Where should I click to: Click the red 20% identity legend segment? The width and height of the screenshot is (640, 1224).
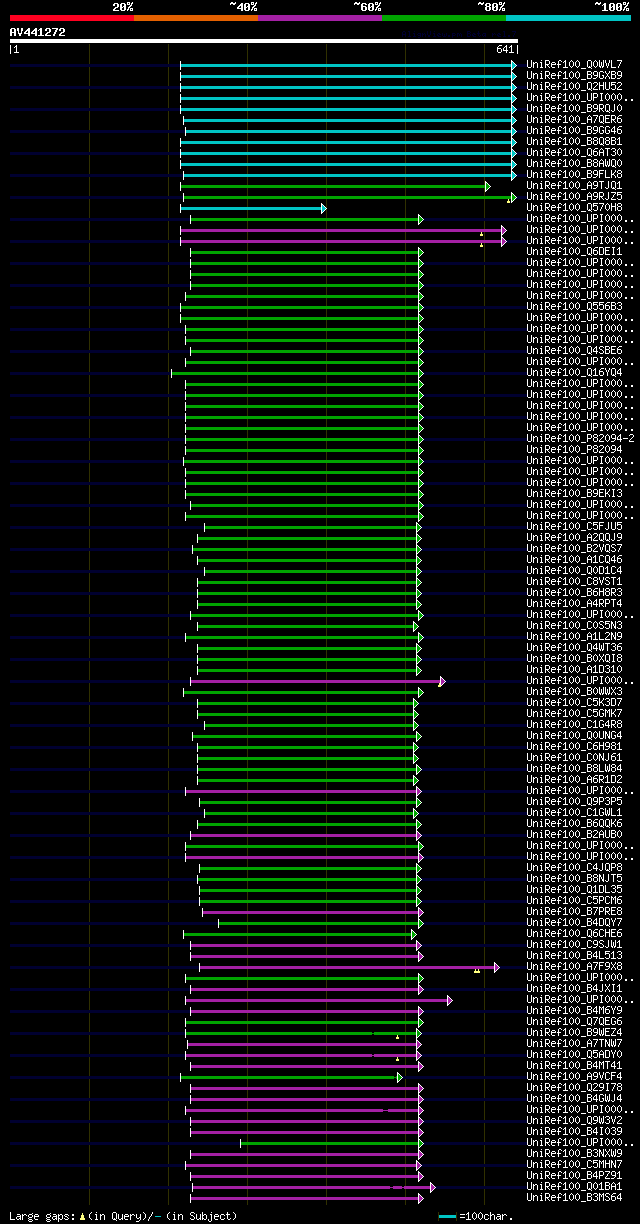click(x=71, y=18)
